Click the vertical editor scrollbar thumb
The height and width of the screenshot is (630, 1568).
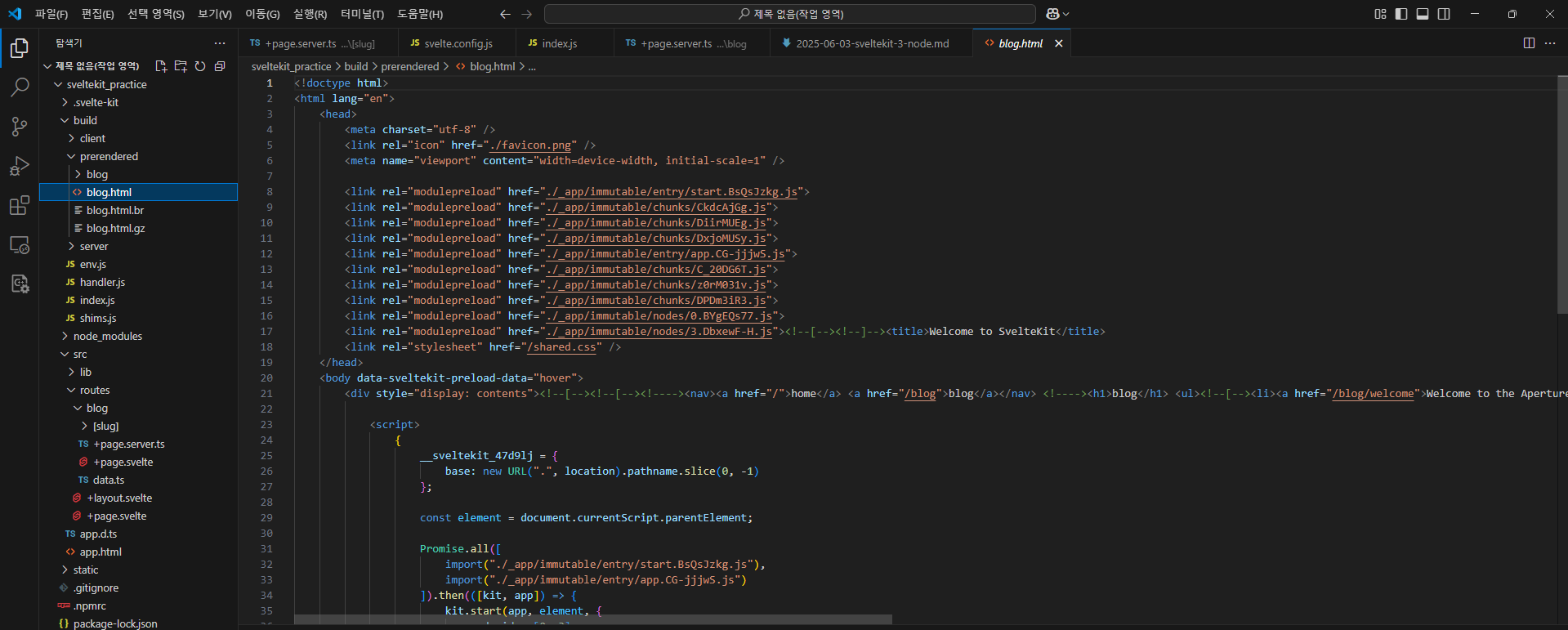tap(1562, 194)
